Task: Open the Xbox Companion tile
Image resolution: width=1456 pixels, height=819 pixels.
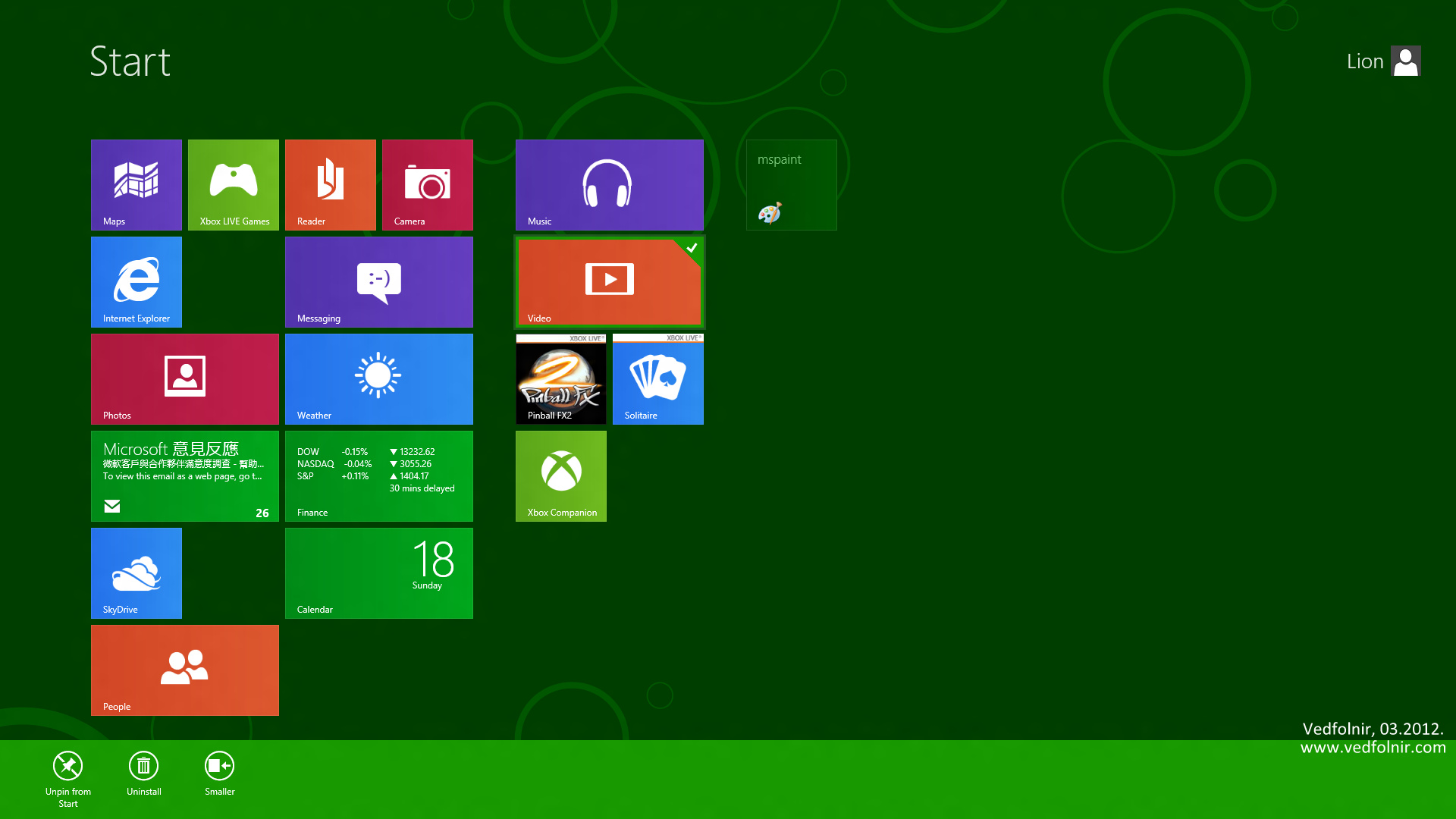Action: (561, 476)
